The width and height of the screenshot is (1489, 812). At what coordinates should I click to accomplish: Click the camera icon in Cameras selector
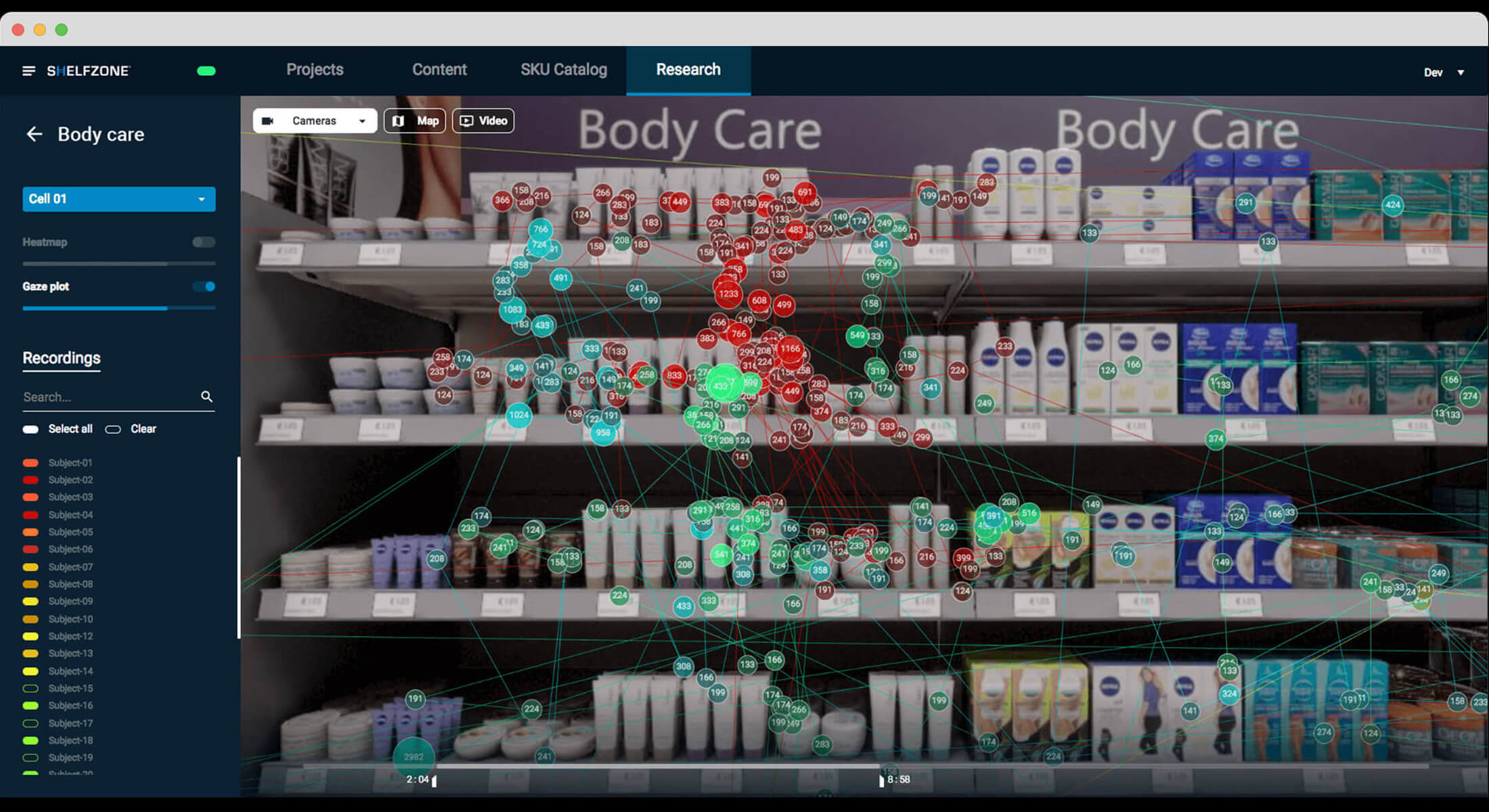coord(268,121)
